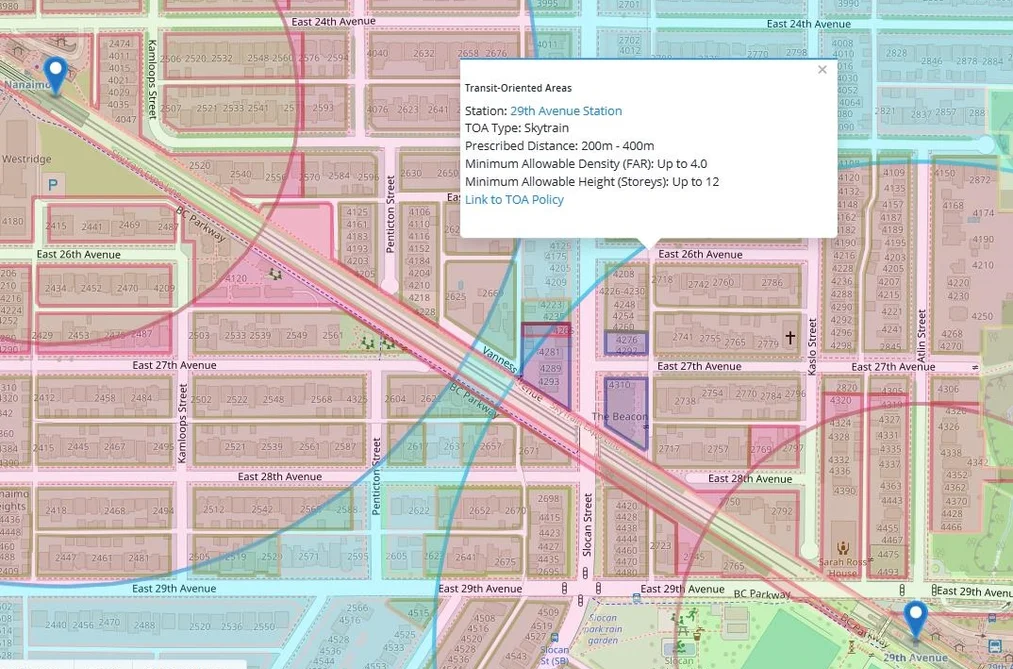1013x669 pixels.
Task: Click the blue Nanaimo station pin marker
Action: [x=57, y=76]
